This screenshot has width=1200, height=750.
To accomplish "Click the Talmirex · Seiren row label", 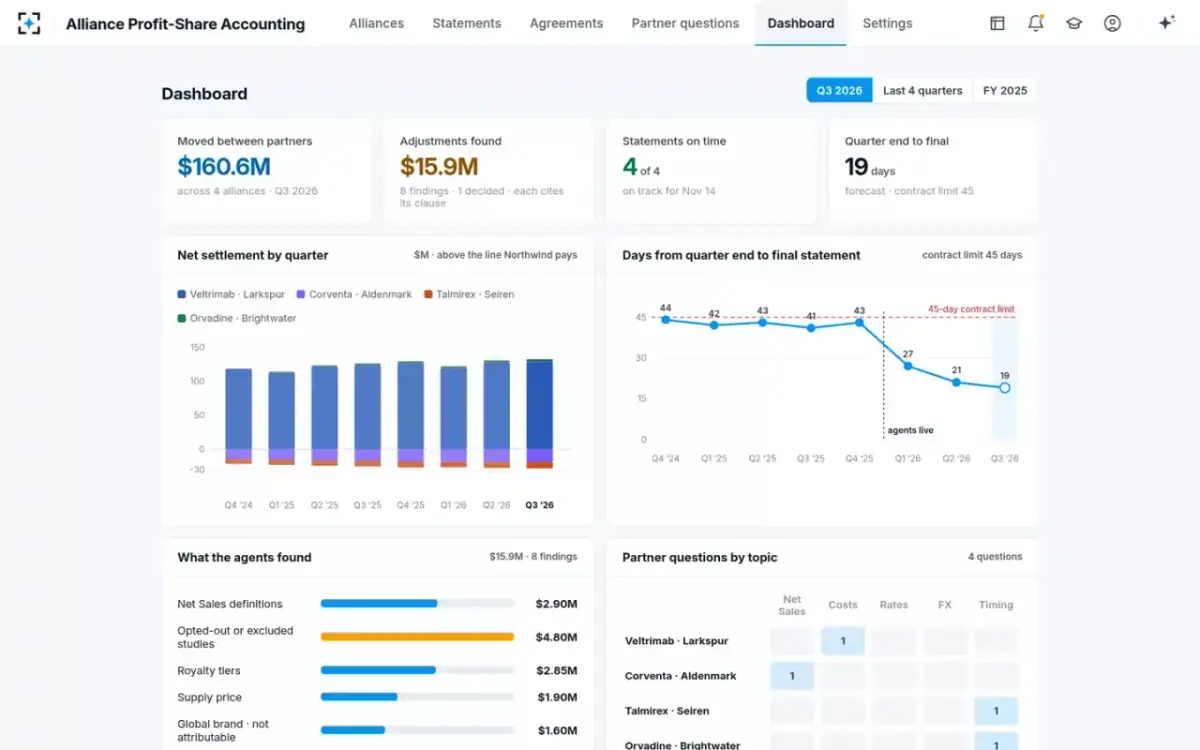I will (x=667, y=711).
